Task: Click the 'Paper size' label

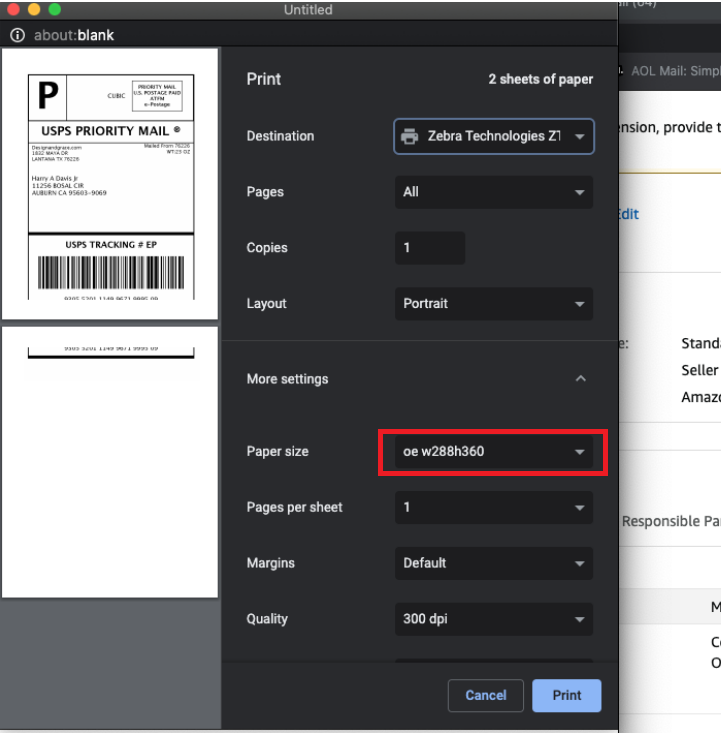Action: [278, 452]
